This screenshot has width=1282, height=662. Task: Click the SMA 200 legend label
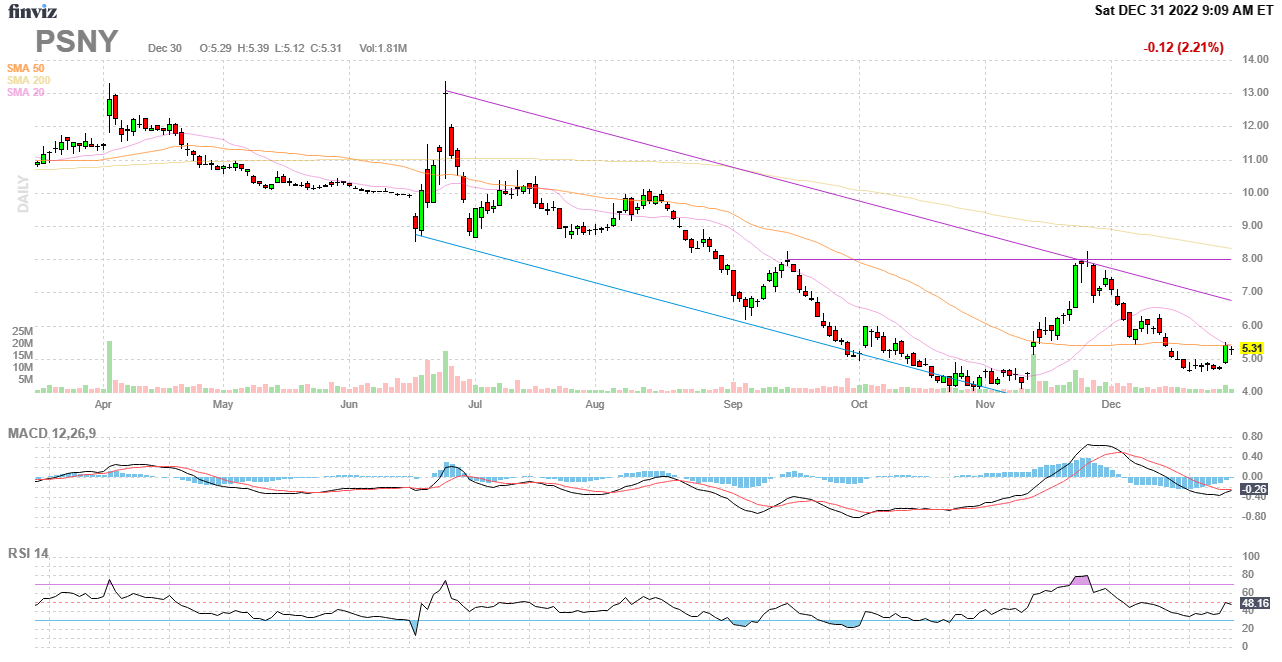click(x=28, y=80)
